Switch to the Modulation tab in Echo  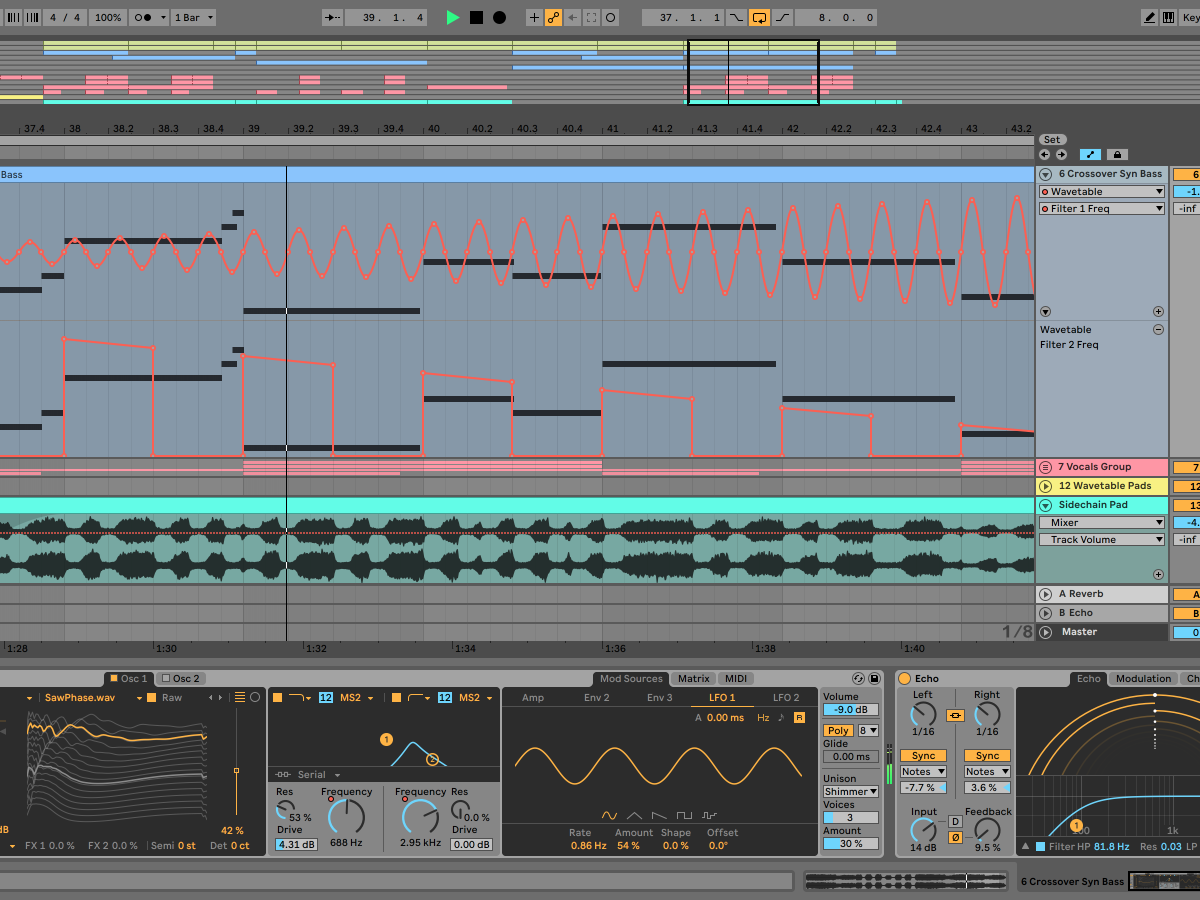(x=1143, y=678)
